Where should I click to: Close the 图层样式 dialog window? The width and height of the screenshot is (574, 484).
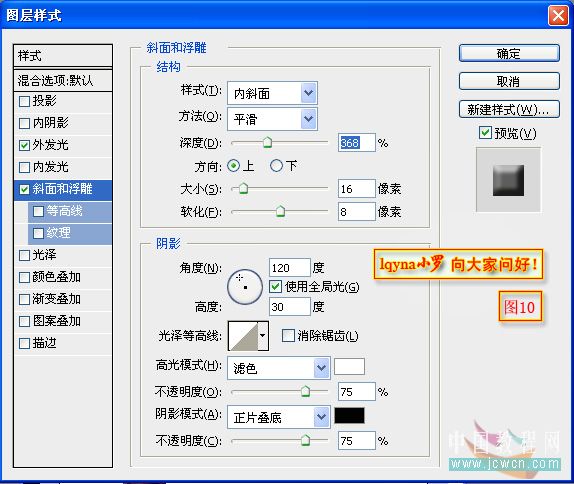tap(558, 16)
